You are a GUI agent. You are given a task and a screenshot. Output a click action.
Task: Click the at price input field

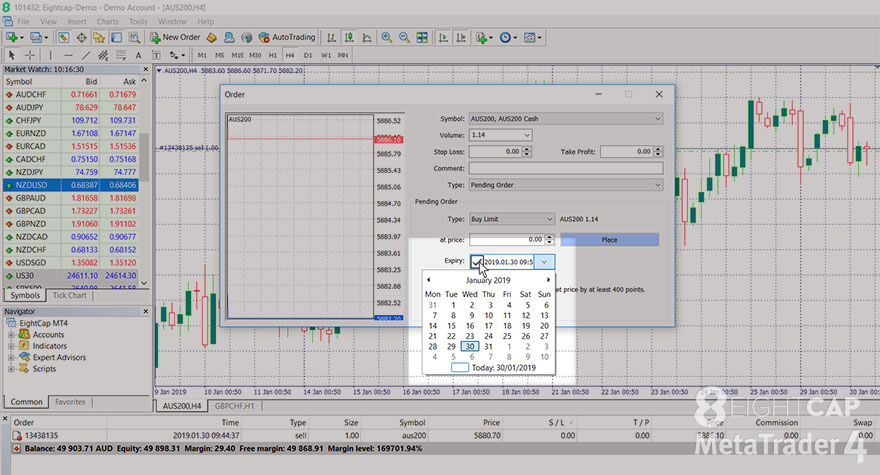click(507, 240)
